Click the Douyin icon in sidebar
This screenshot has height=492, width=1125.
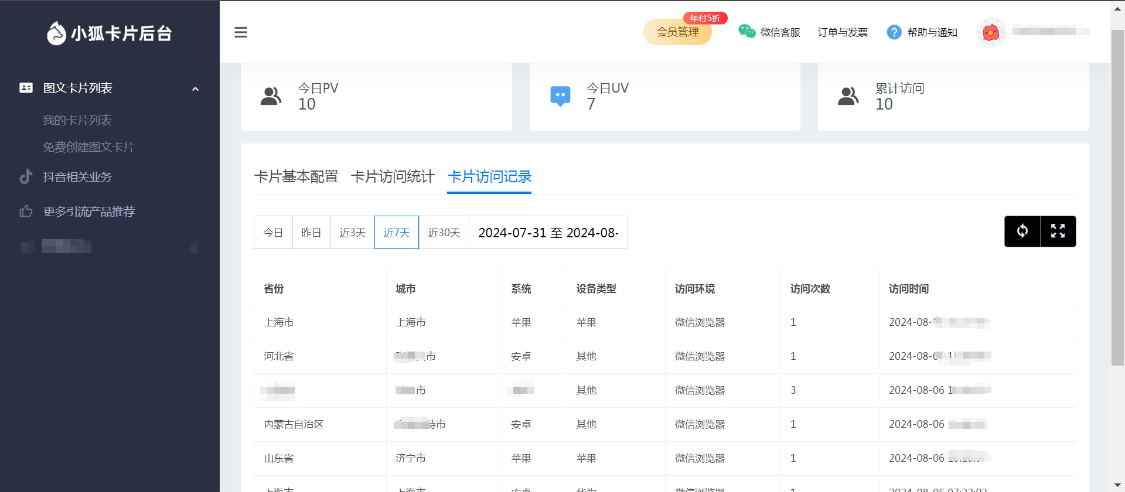[26, 177]
